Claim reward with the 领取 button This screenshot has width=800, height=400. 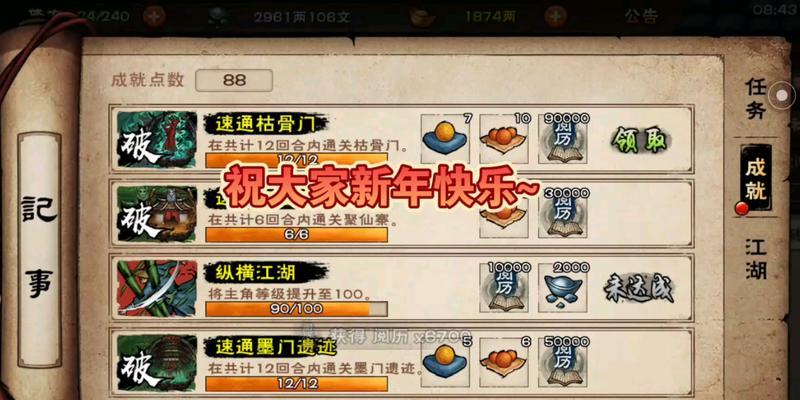pos(640,139)
